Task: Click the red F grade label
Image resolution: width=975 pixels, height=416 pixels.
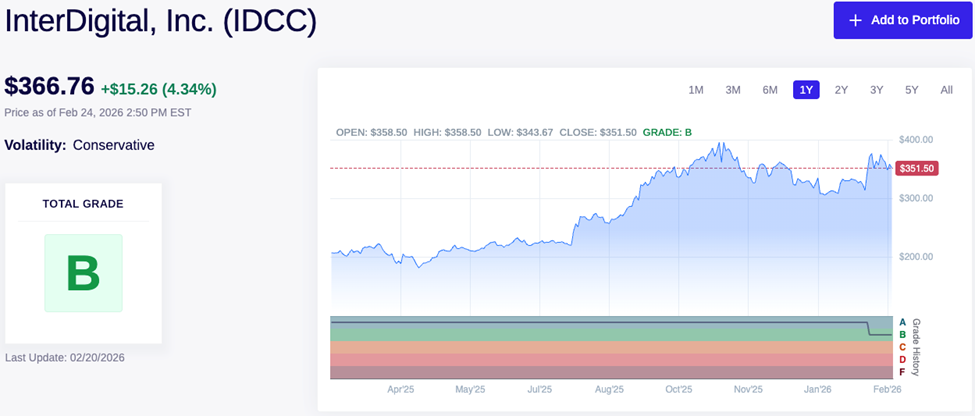Action: pos(903,372)
